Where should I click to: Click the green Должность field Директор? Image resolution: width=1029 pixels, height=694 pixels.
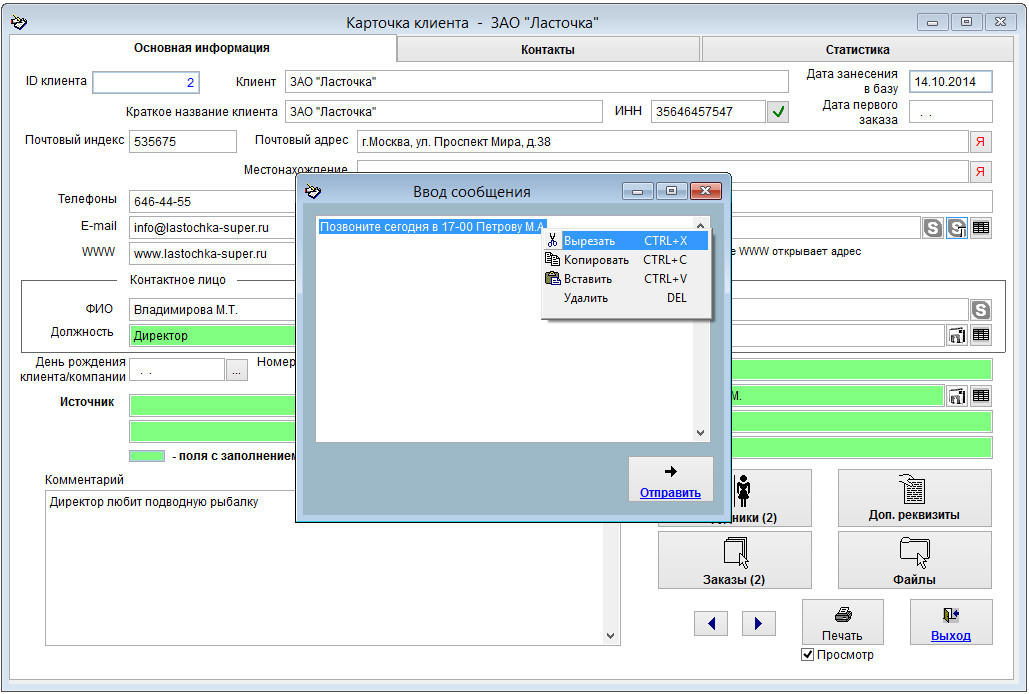pyautogui.click(x=213, y=336)
